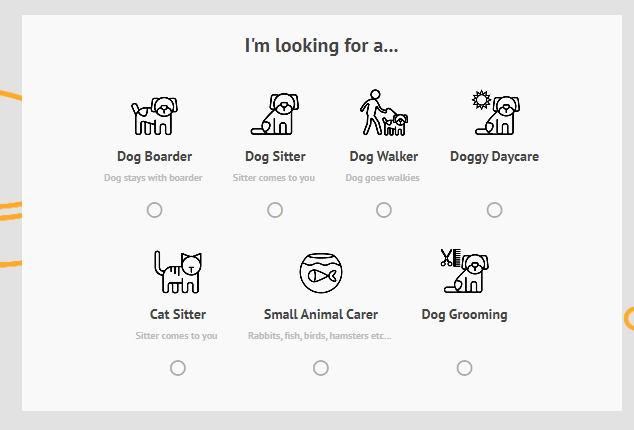Select the Dog Sitter radio button
634x430 pixels.
[275, 210]
